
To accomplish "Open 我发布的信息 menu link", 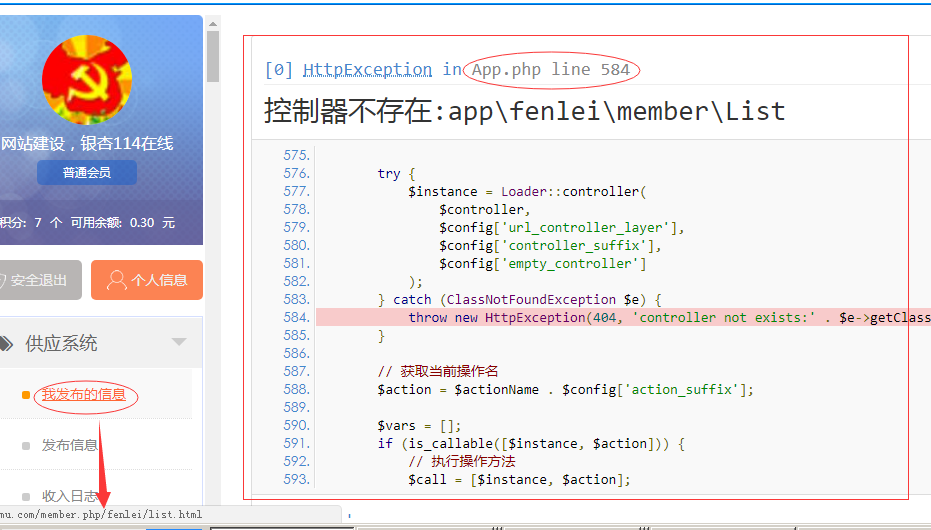I will (84, 395).
